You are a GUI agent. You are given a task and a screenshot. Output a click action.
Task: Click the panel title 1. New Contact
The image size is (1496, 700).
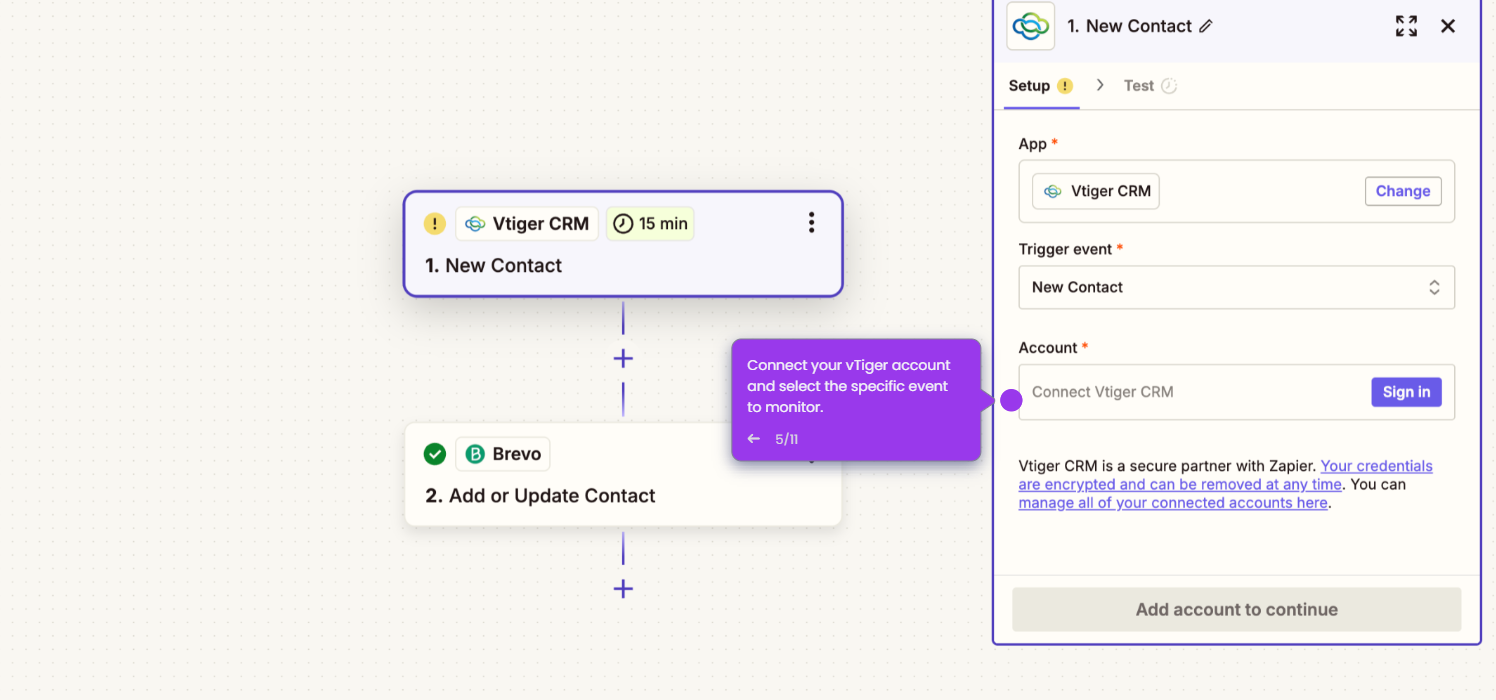click(1129, 26)
